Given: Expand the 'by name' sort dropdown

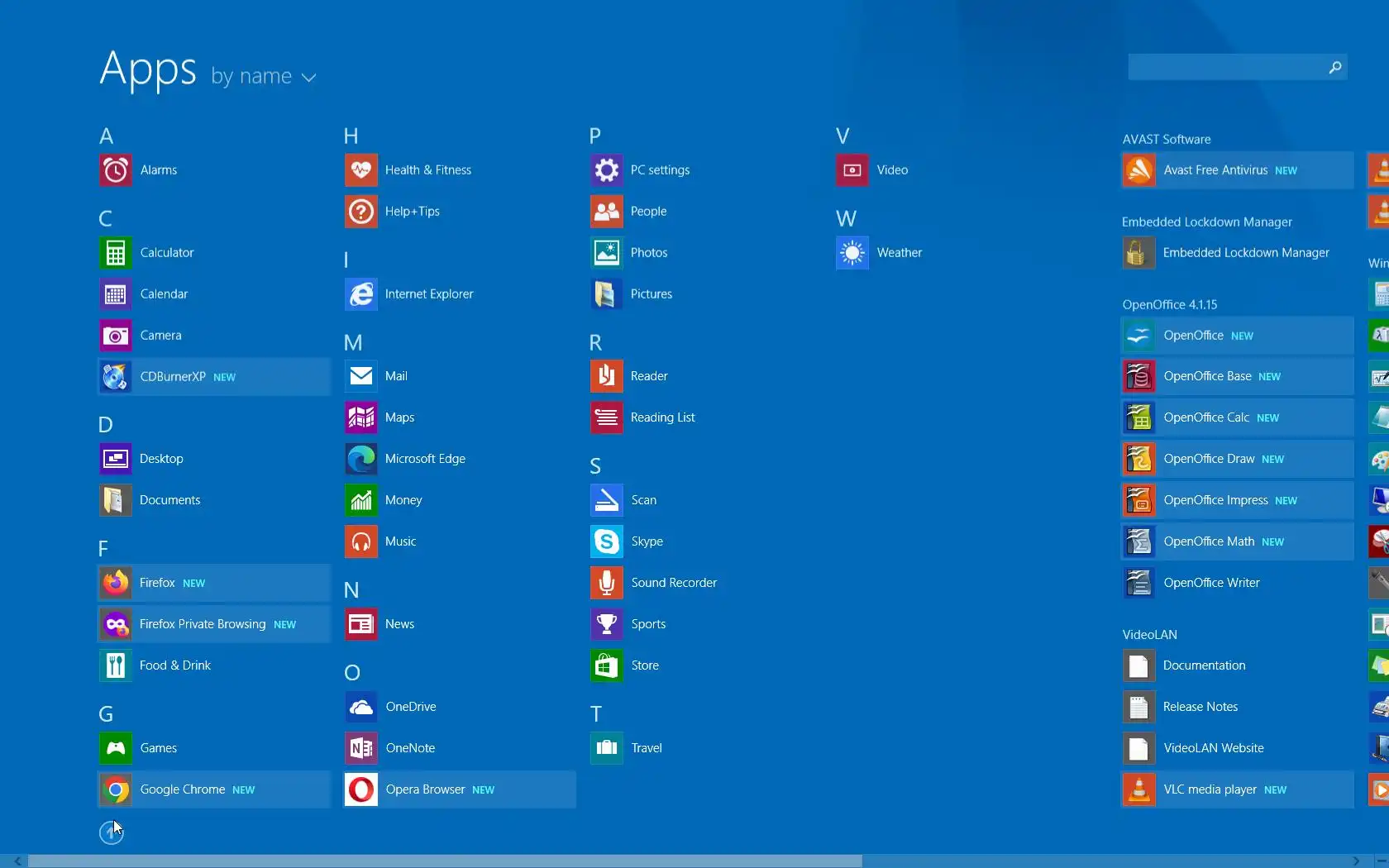Looking at the screenshot, I should click(x=264, y=76).
